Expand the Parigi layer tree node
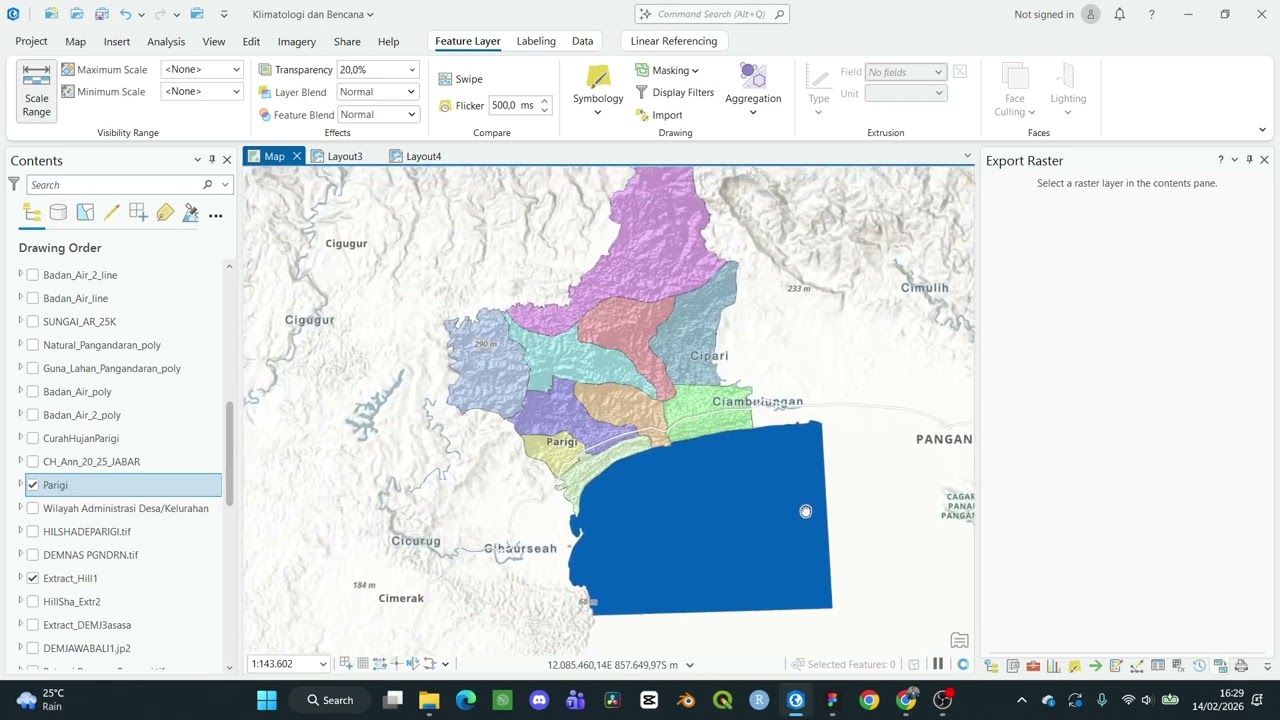1280x720 pixels. [x=20, y=484]
